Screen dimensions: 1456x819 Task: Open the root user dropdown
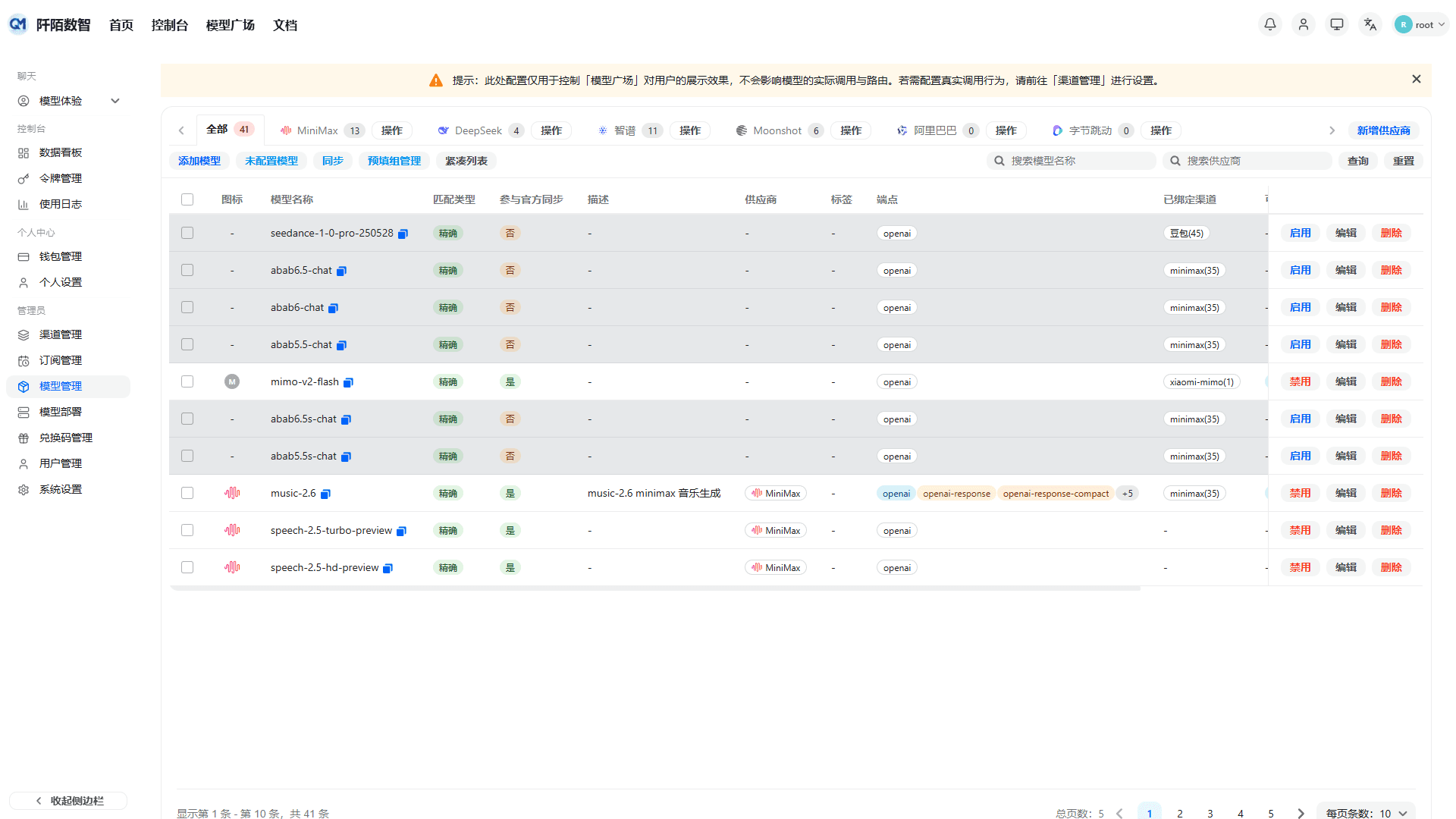tap(1420, 24)
